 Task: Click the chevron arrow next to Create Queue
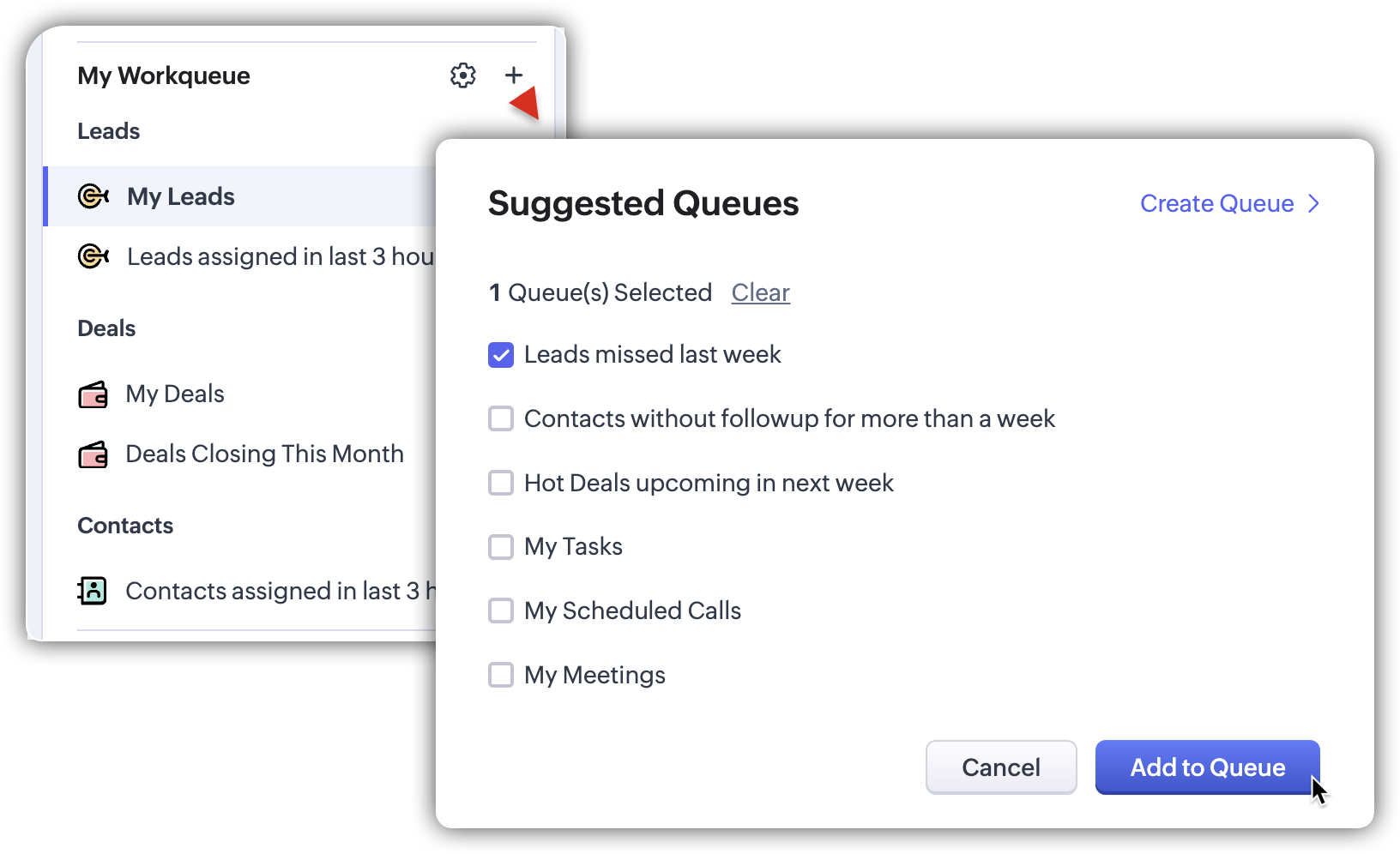tap(1313, 204)
